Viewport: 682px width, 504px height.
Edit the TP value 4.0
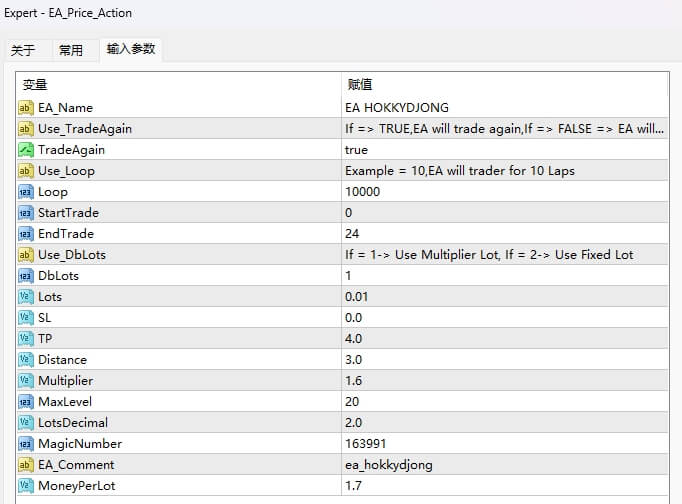coord(354,339)
